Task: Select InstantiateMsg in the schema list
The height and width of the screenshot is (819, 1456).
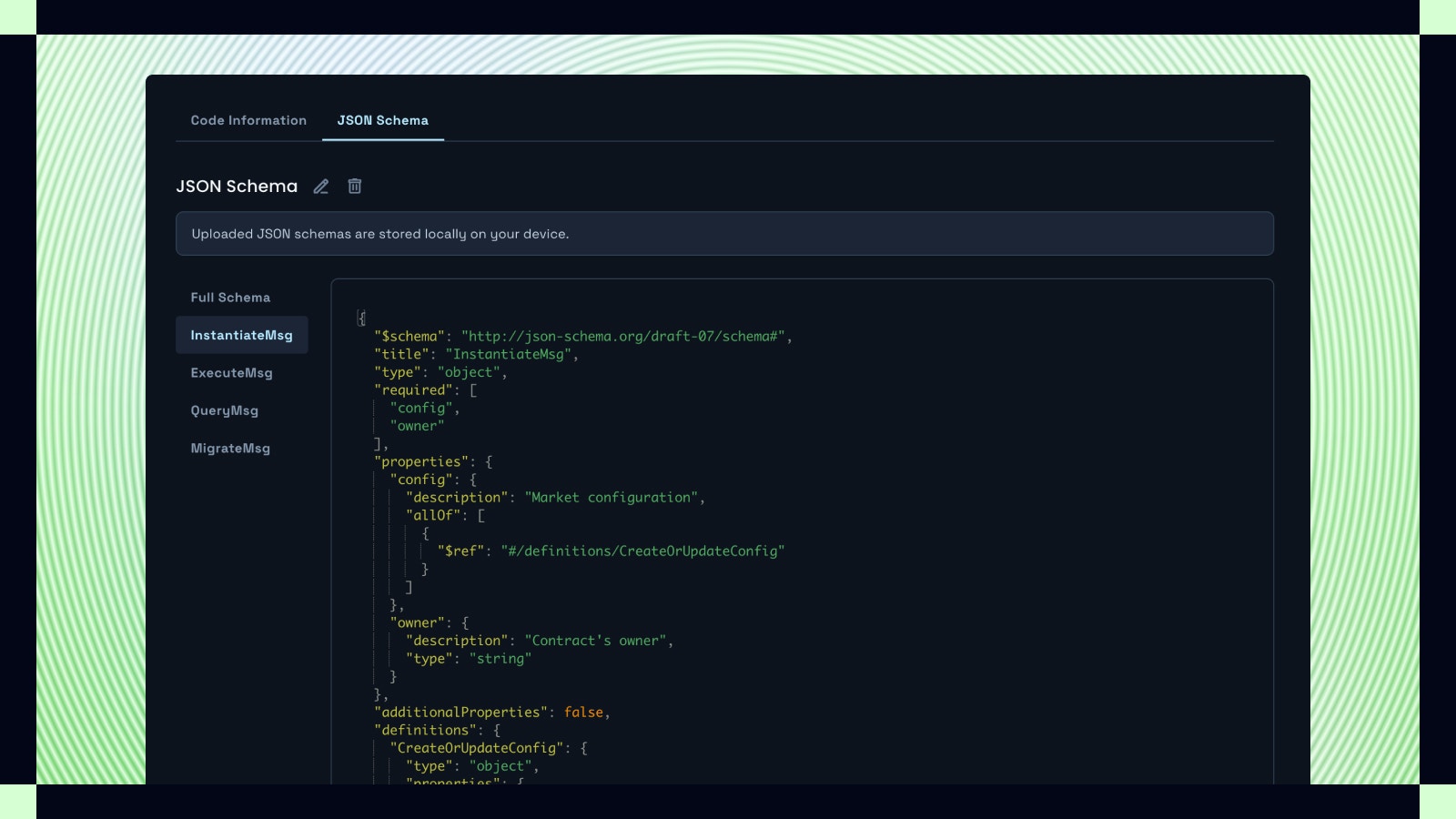Action: tap(242, 335)
